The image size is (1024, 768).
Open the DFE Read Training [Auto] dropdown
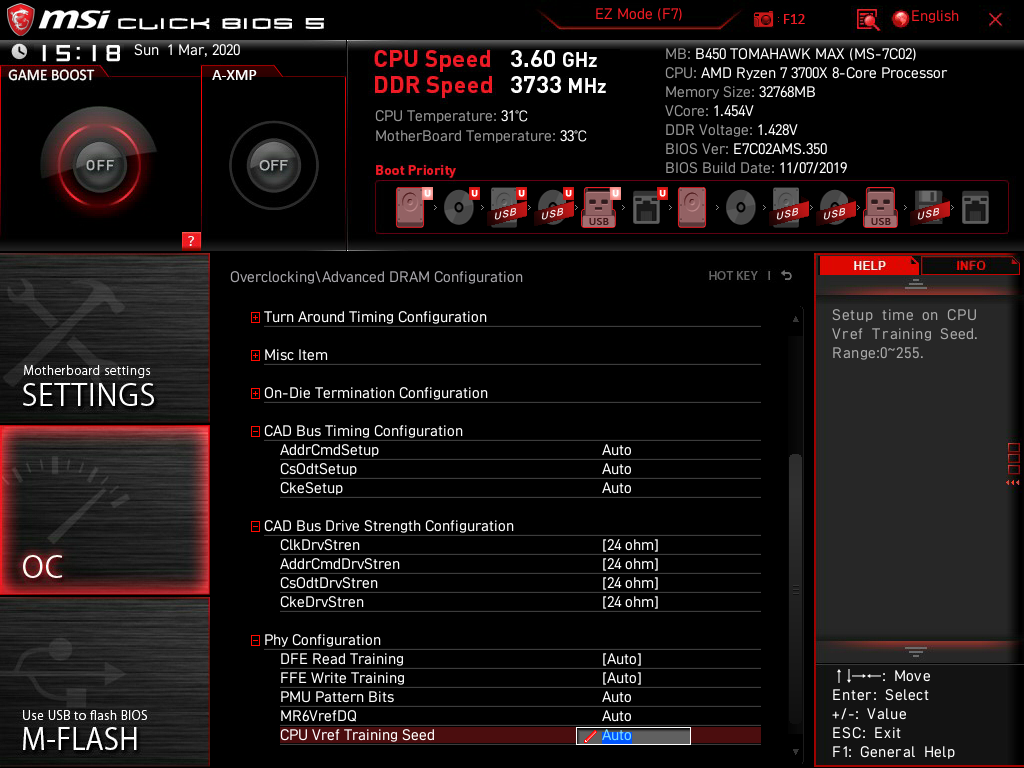click(622, 659)
